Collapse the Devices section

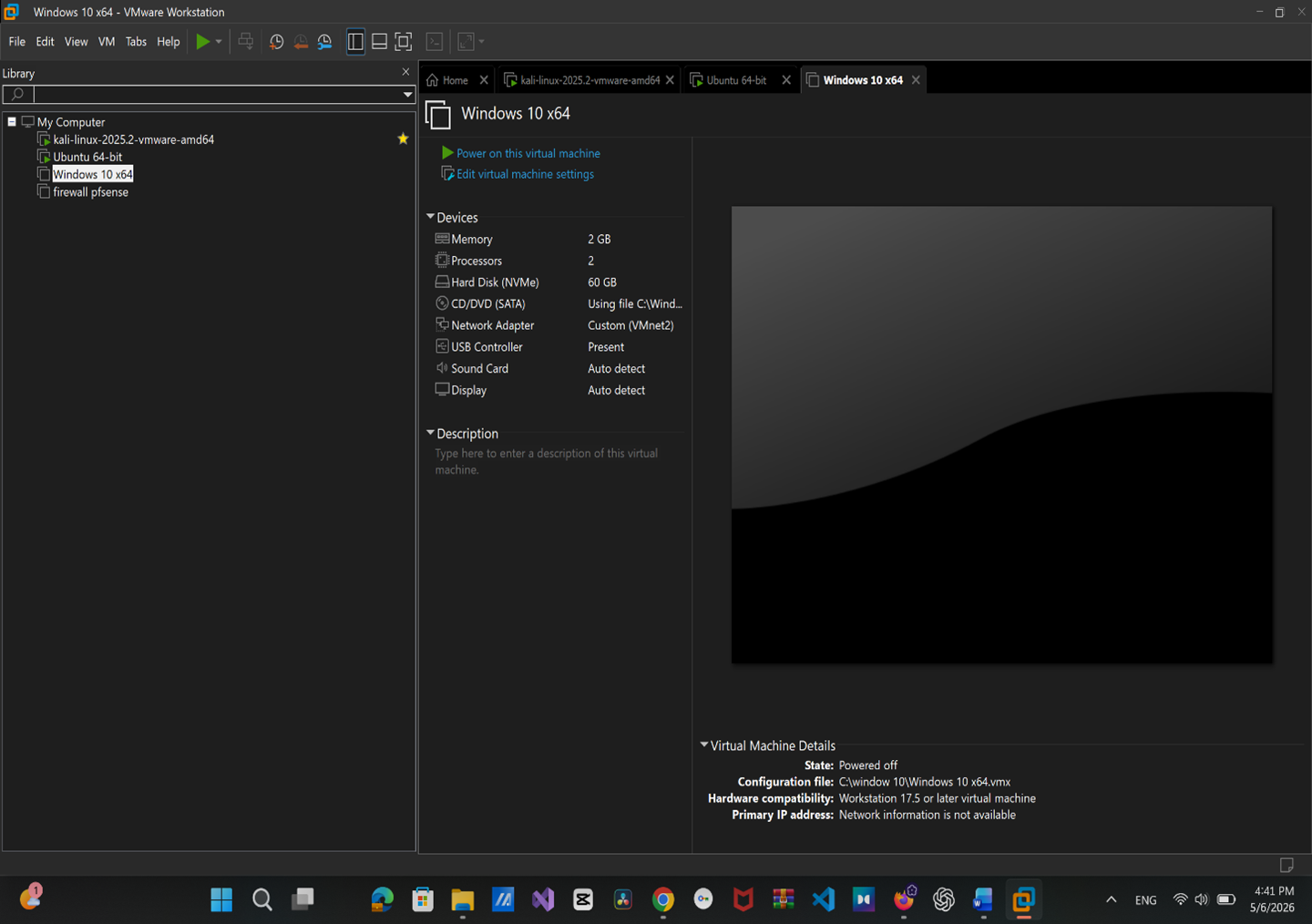pos(430,217)
